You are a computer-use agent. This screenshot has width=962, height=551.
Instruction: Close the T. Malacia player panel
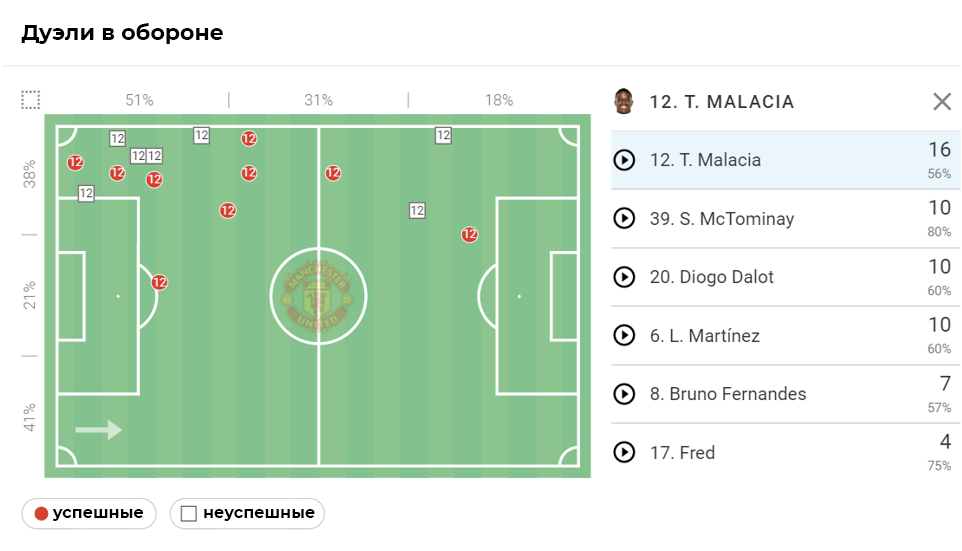tap(942, 101)
